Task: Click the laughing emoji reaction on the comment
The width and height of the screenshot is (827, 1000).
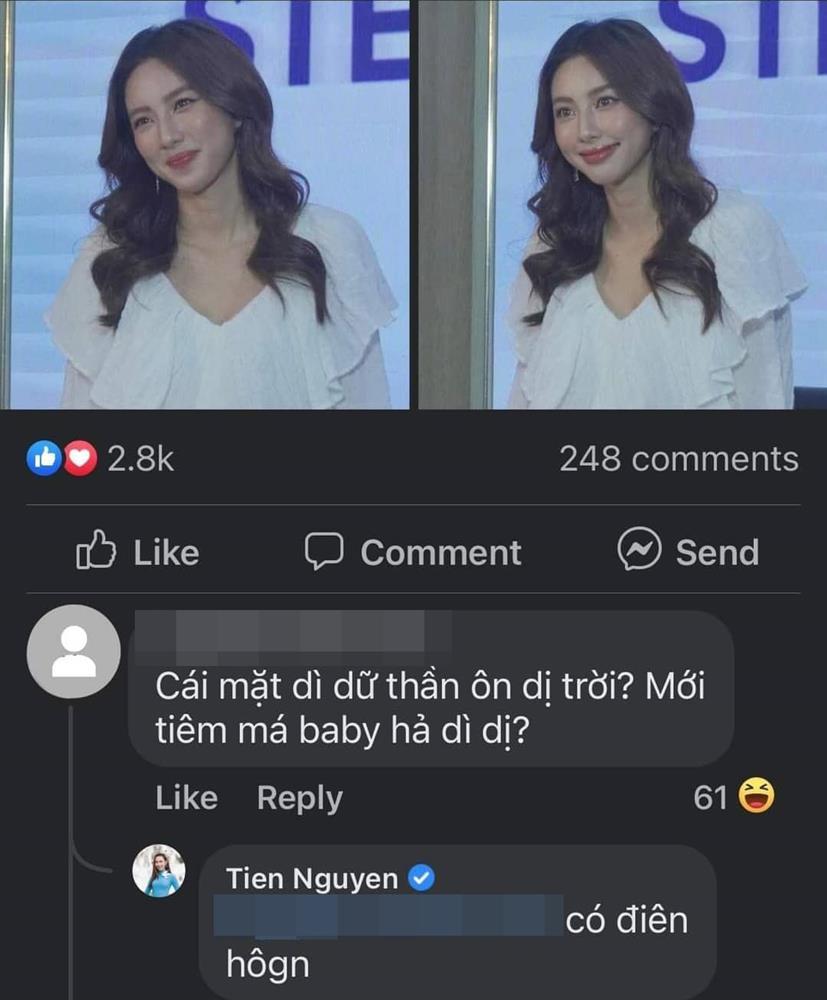Action: coord(755,797)
